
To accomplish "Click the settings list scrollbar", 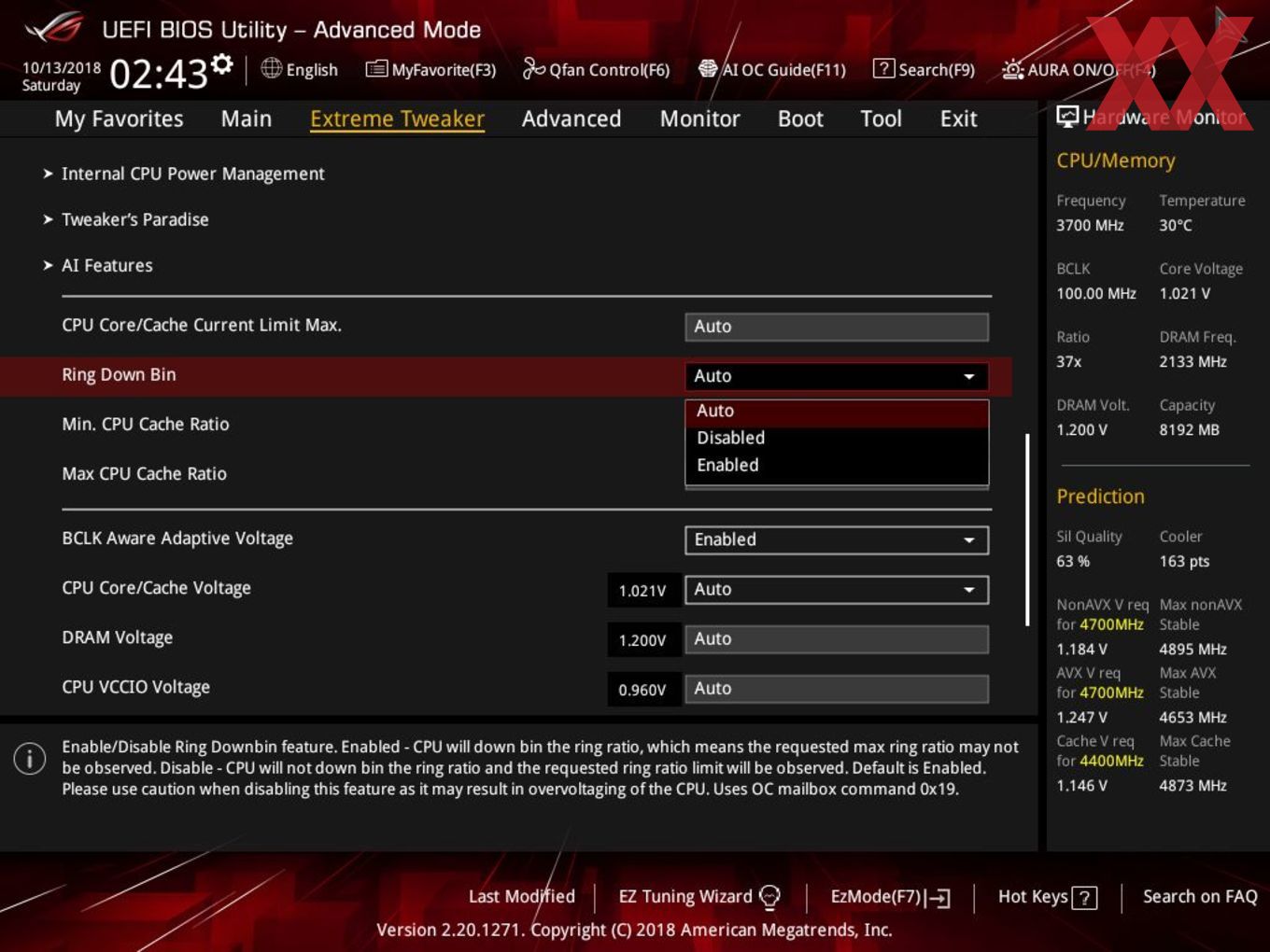I will 1028,529.
